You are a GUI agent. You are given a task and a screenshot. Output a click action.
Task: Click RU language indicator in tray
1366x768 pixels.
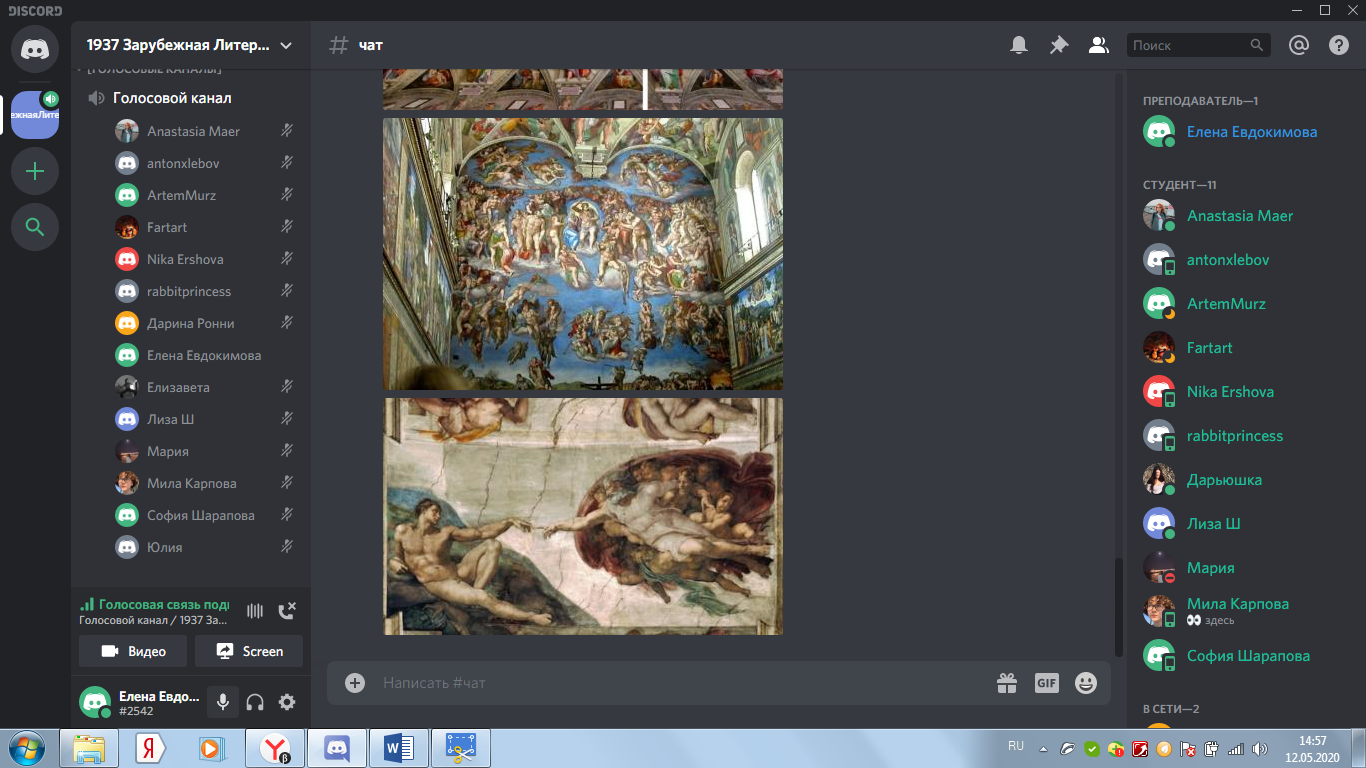[1016, 746]
